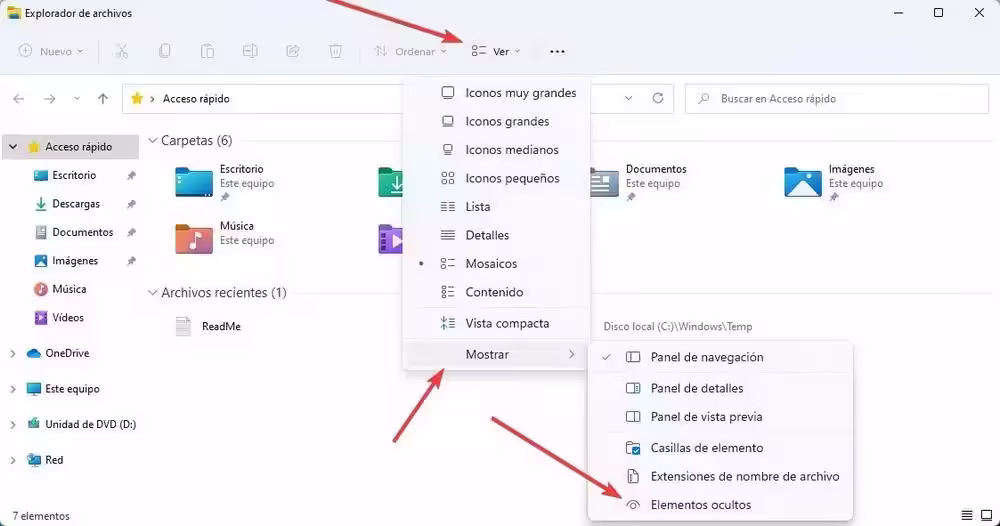Click the Cut scissors icon in toolbar
The width and height of the screenshot is (1000, 526).
coord(122,51)
